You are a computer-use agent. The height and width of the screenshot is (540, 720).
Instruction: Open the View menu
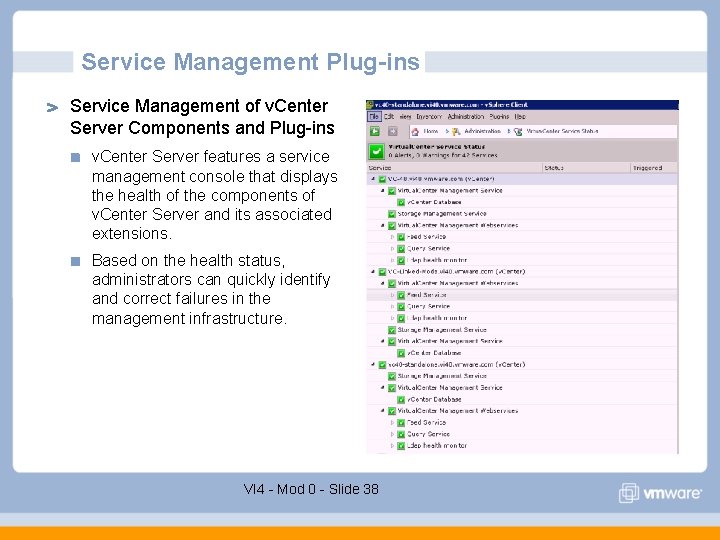click(405, 117)
